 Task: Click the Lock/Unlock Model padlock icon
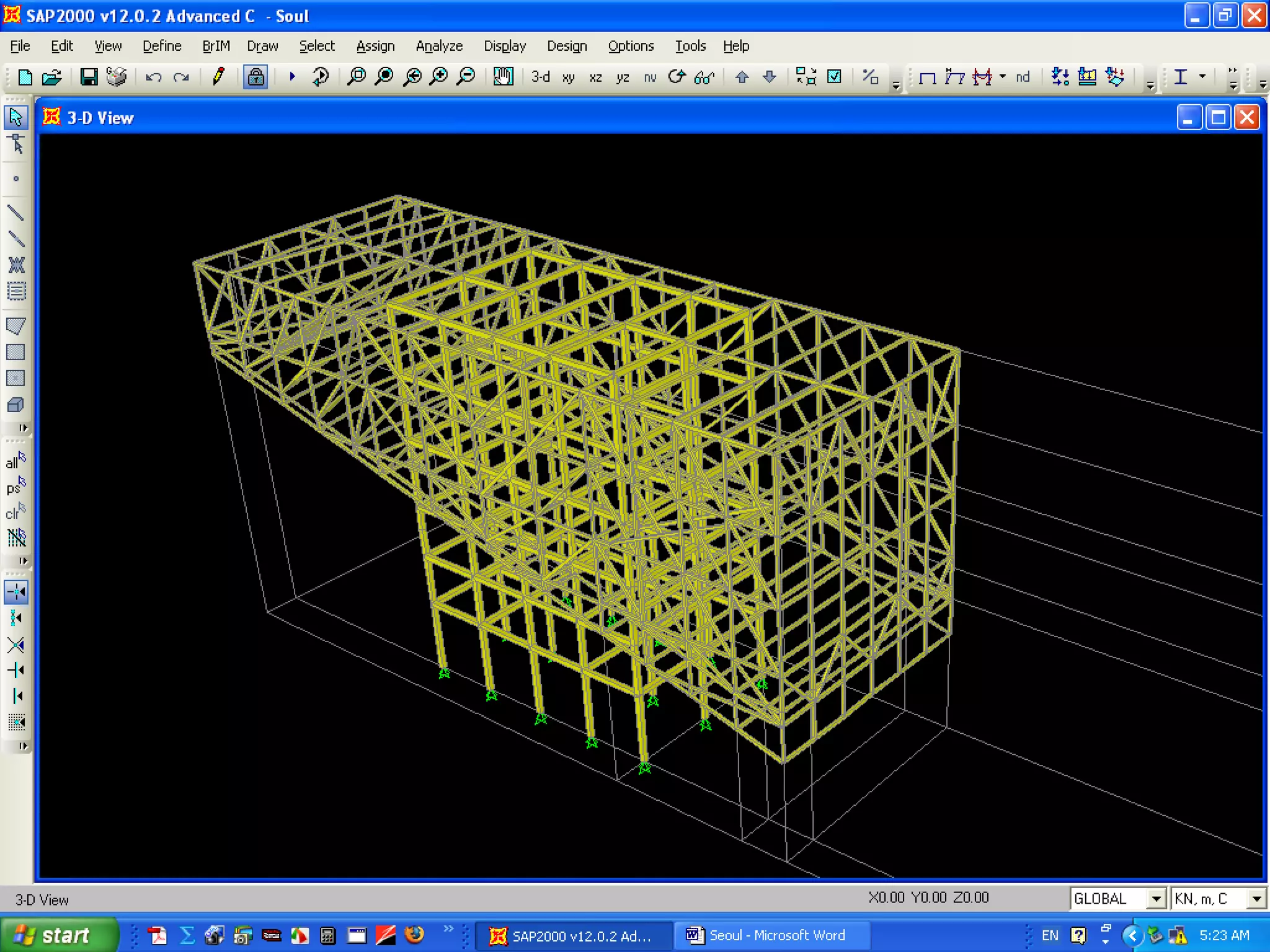(x=255, y=77)
